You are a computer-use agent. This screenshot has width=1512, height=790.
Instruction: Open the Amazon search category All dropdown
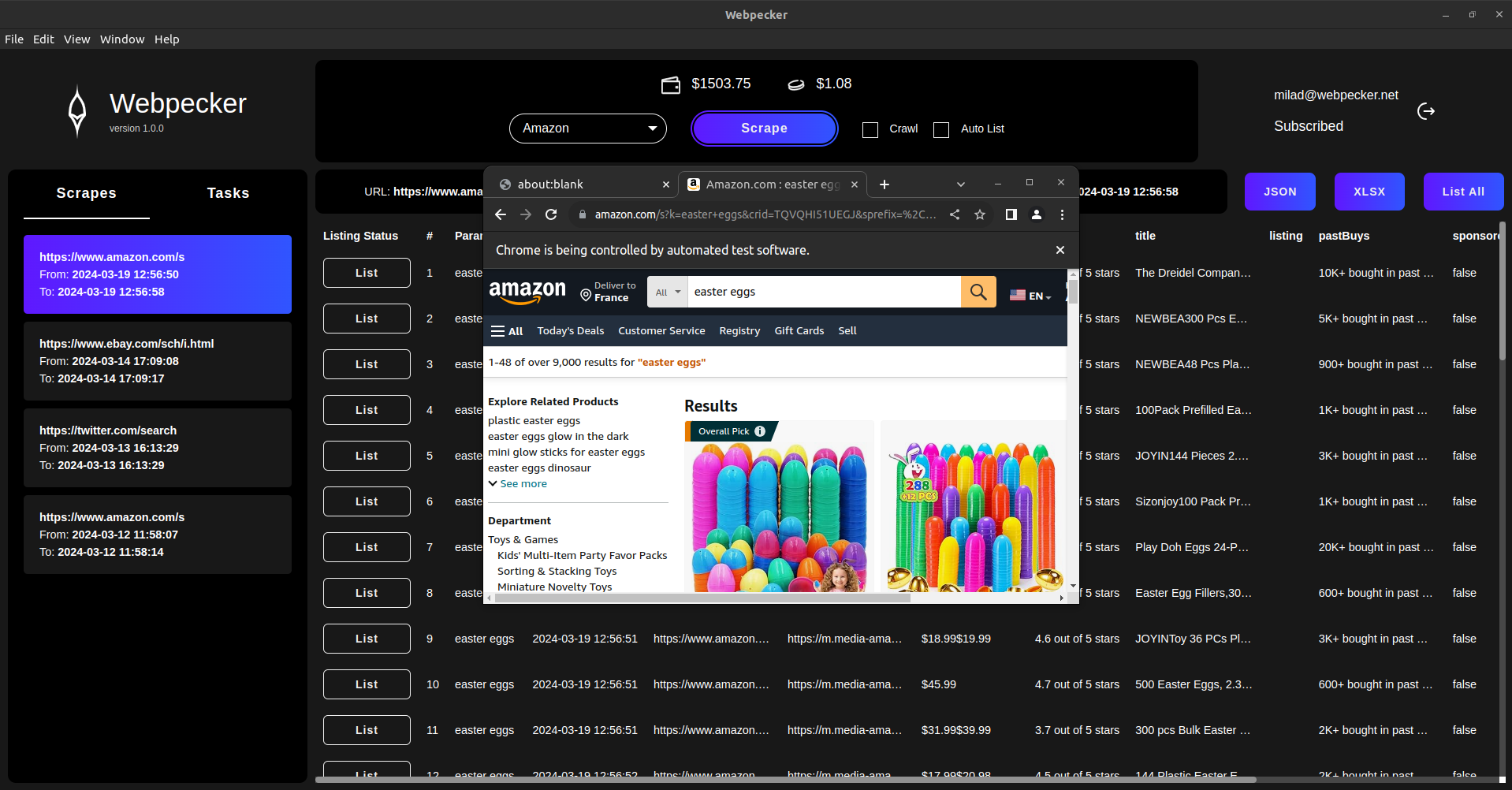[668, 292]
